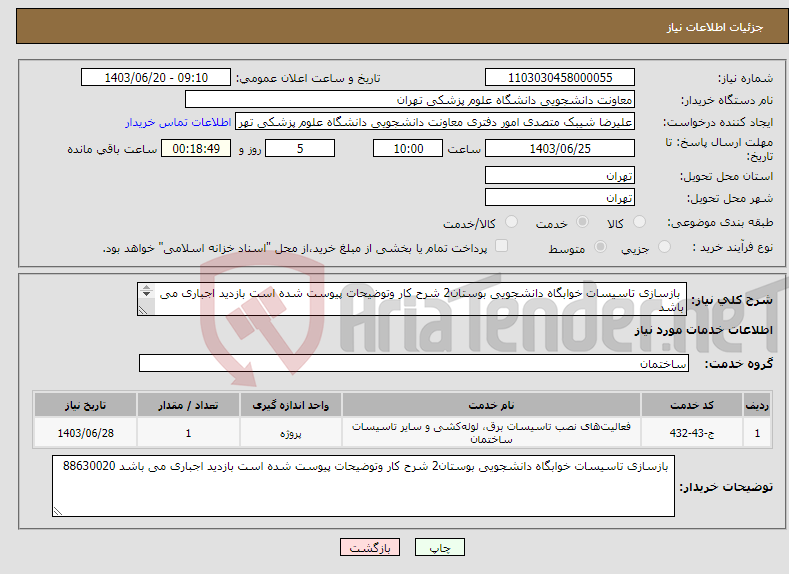
Task: Select the خدمت radio button
Action: 582,222
